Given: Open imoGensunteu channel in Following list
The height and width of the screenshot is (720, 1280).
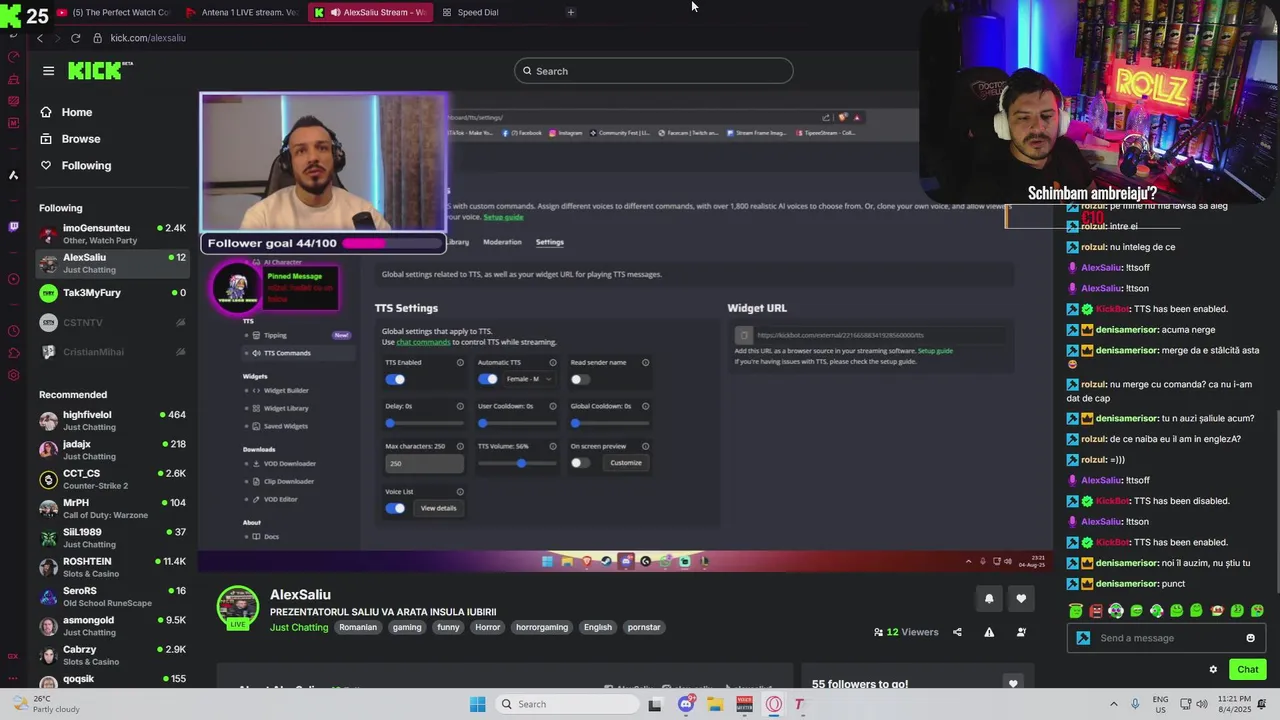Looking at the screenshot, I should pyautogui.click(x=112, y=234).
